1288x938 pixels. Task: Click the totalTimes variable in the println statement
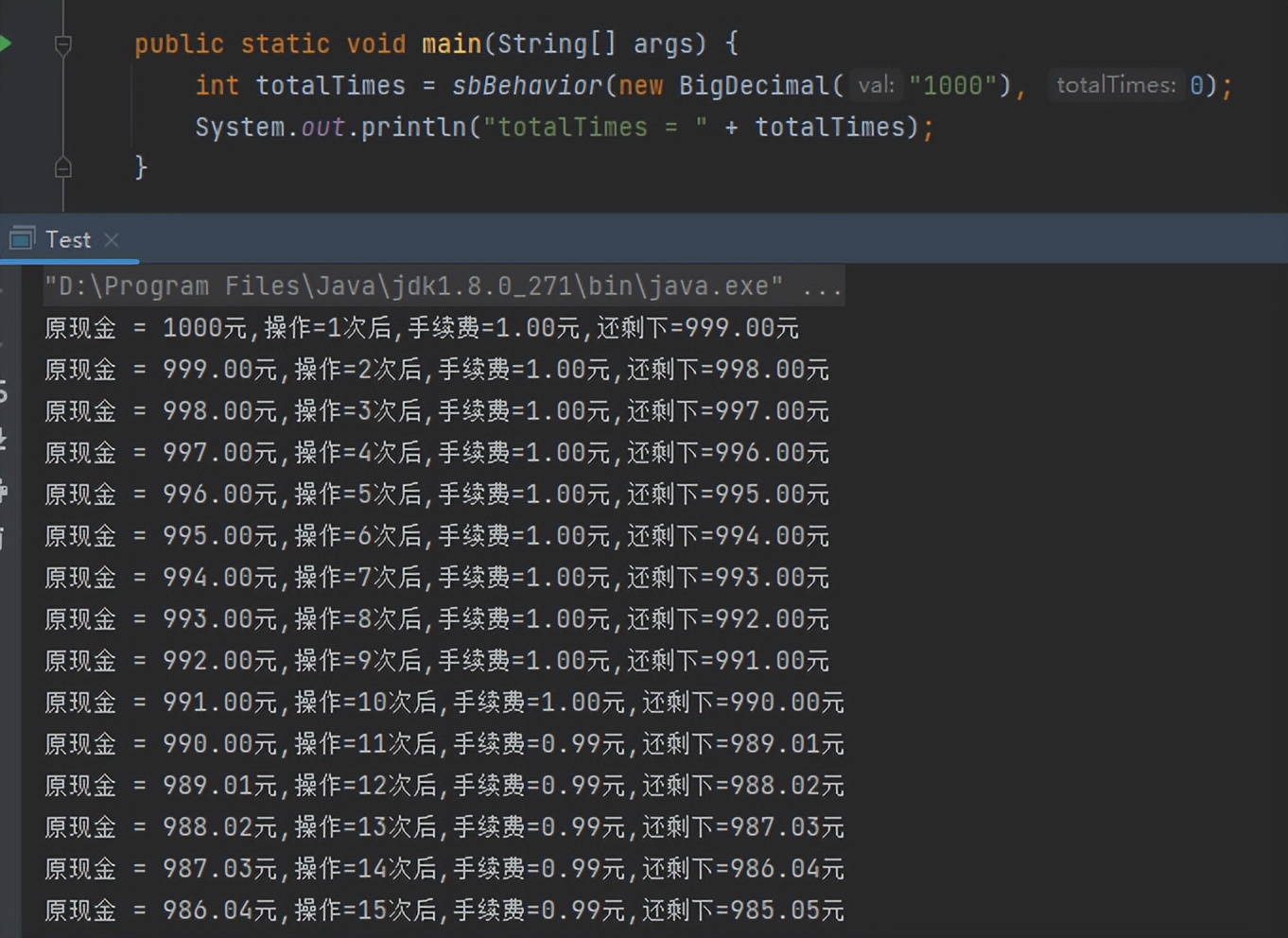830,126
